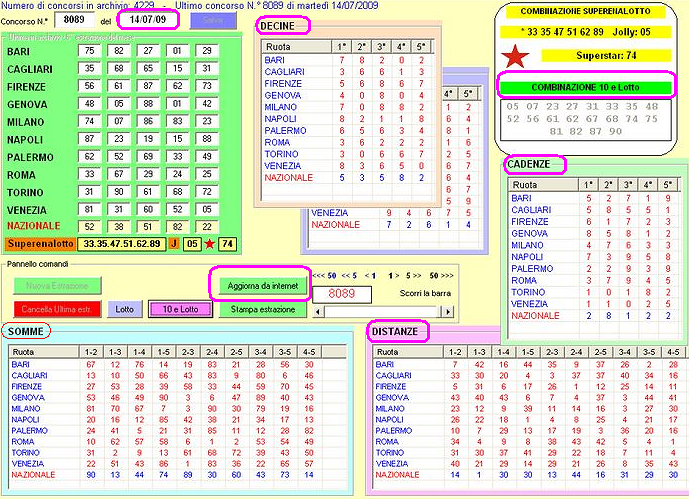Click the Jolly number box 05
Viewport: 689px width, 500px height.
click(192, 244)
